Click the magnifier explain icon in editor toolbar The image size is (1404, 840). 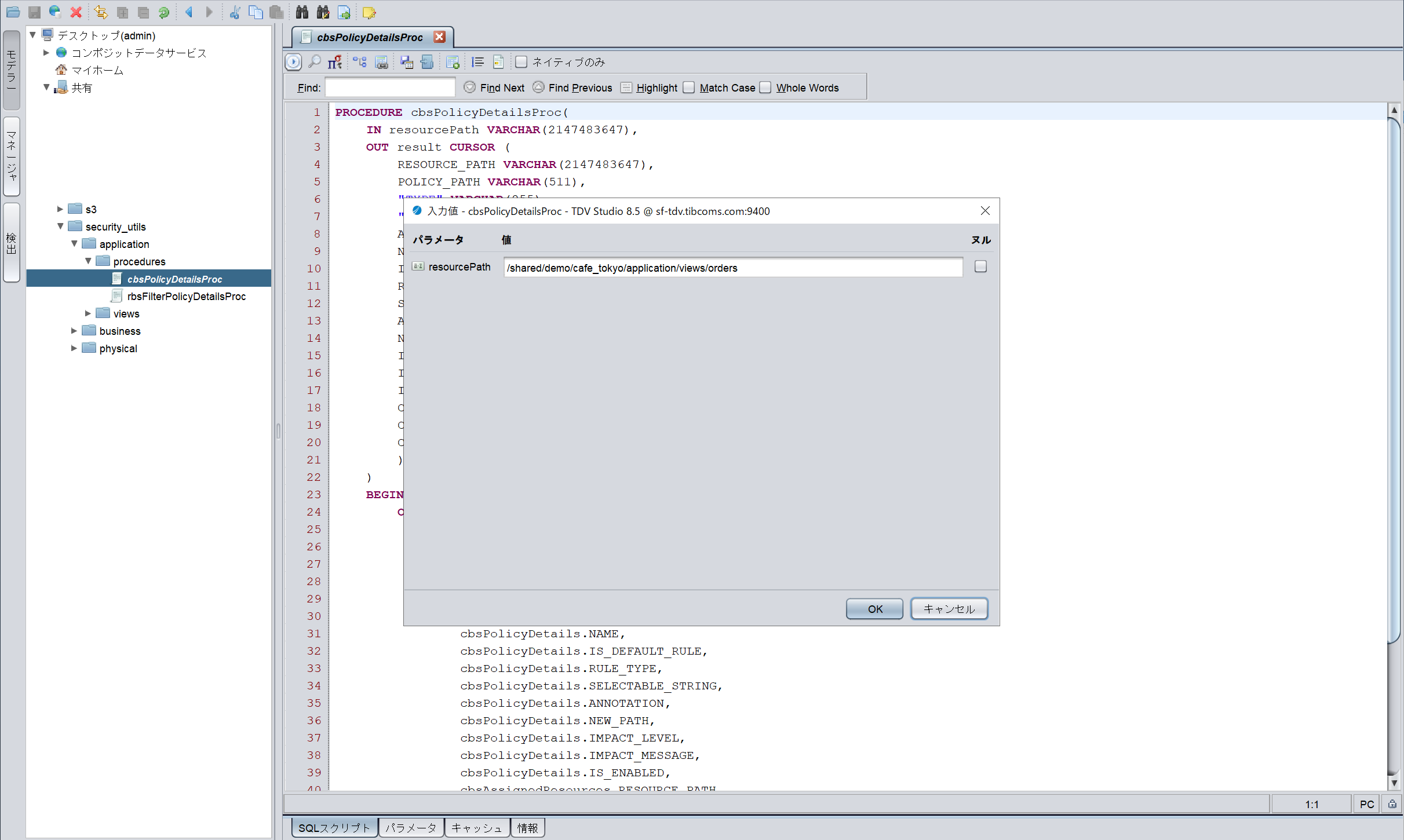[x=315, y=62]
